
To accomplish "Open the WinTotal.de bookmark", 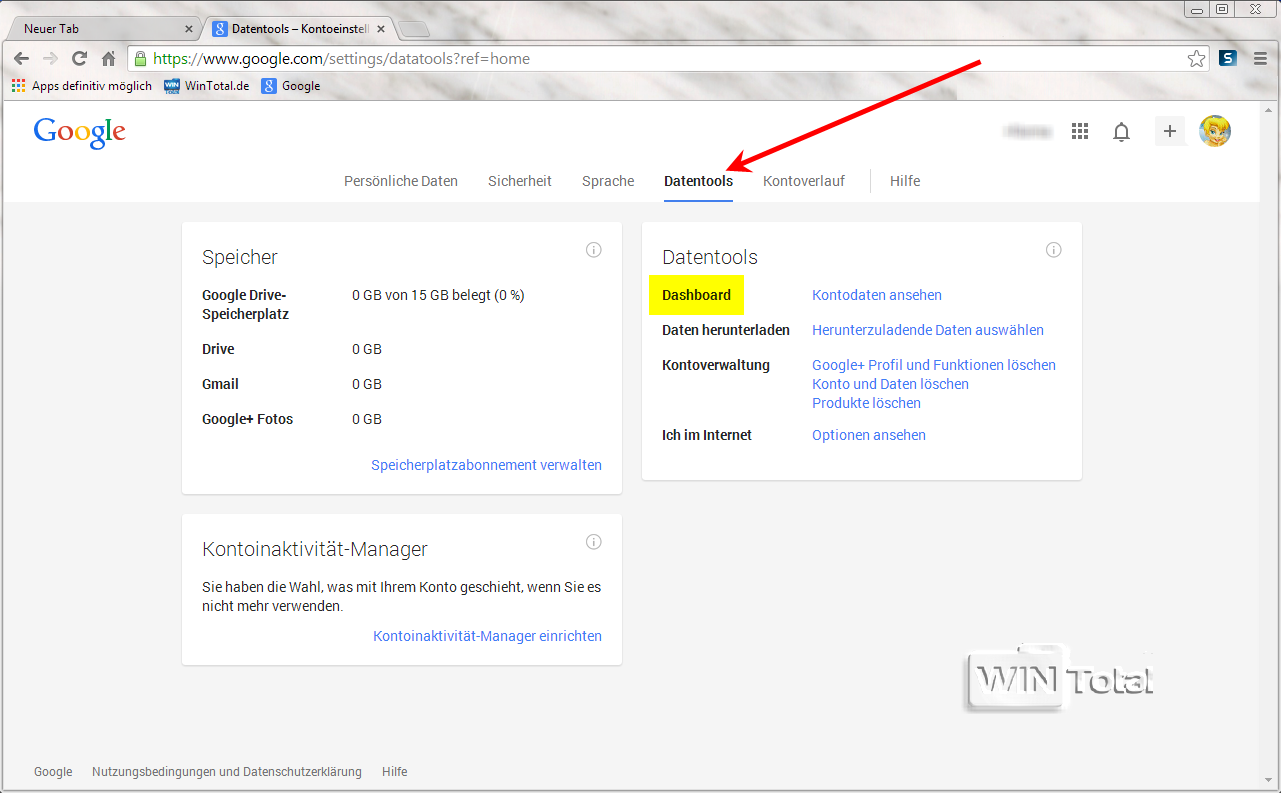I will 207,86.
